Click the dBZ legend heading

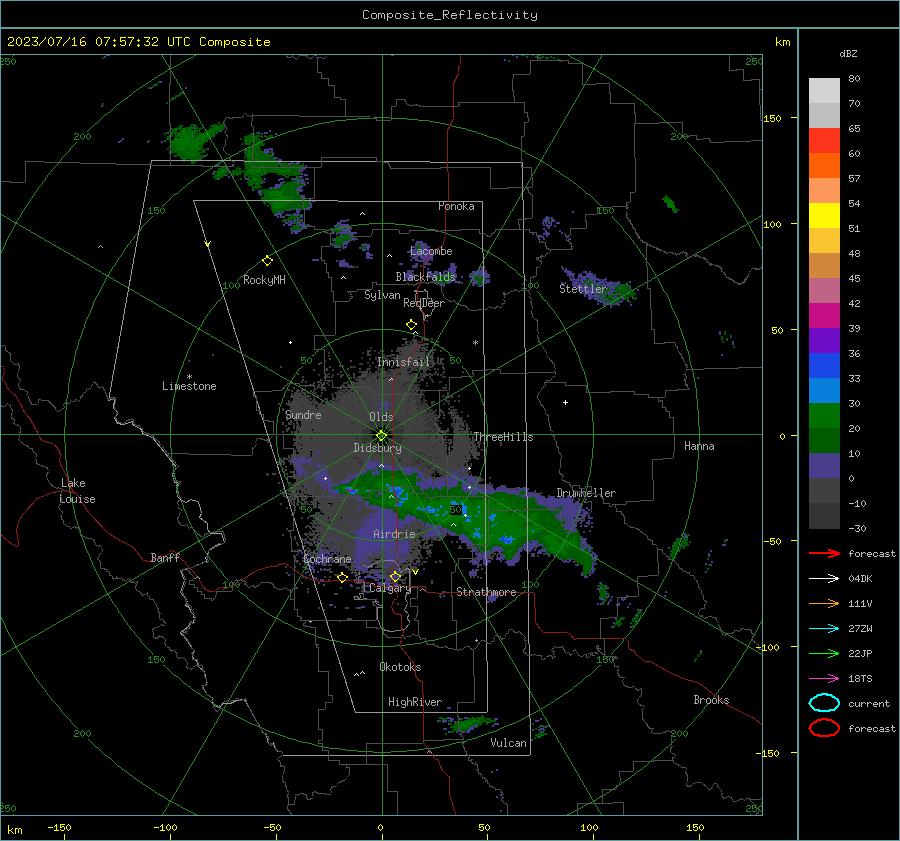pos(848,53)
